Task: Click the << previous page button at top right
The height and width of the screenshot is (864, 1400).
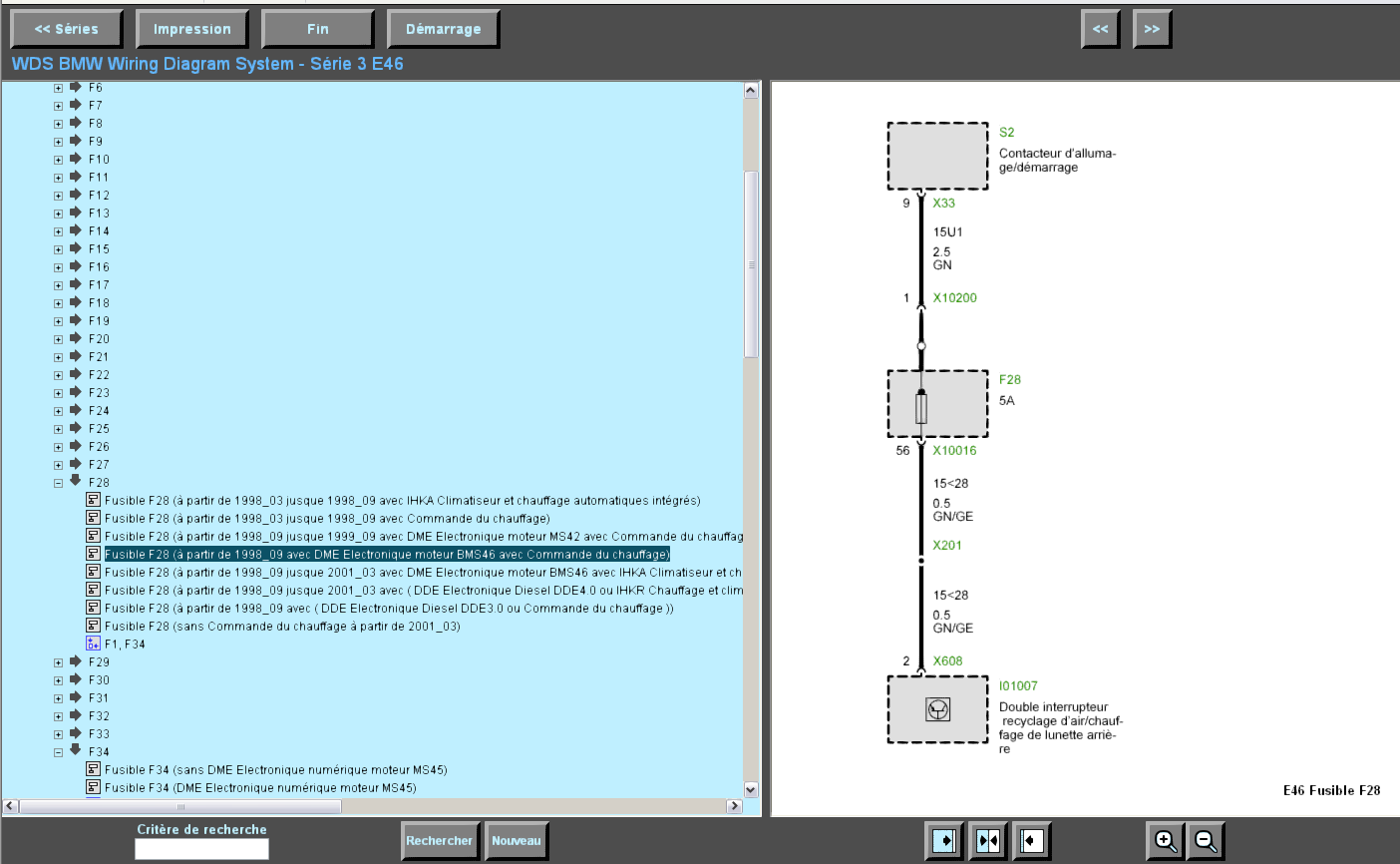Action: (1101, 29)
